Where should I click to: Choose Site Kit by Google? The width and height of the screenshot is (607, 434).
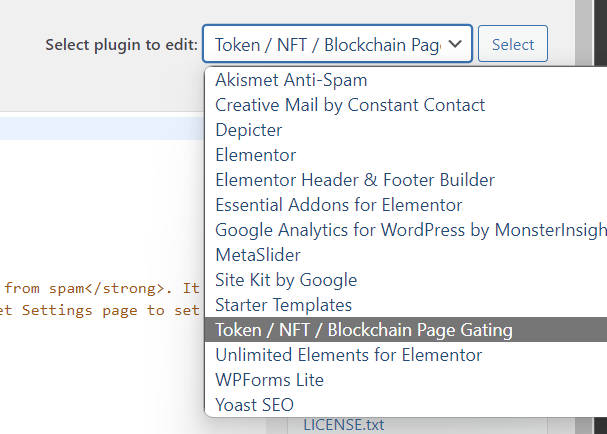coord(406,280)
